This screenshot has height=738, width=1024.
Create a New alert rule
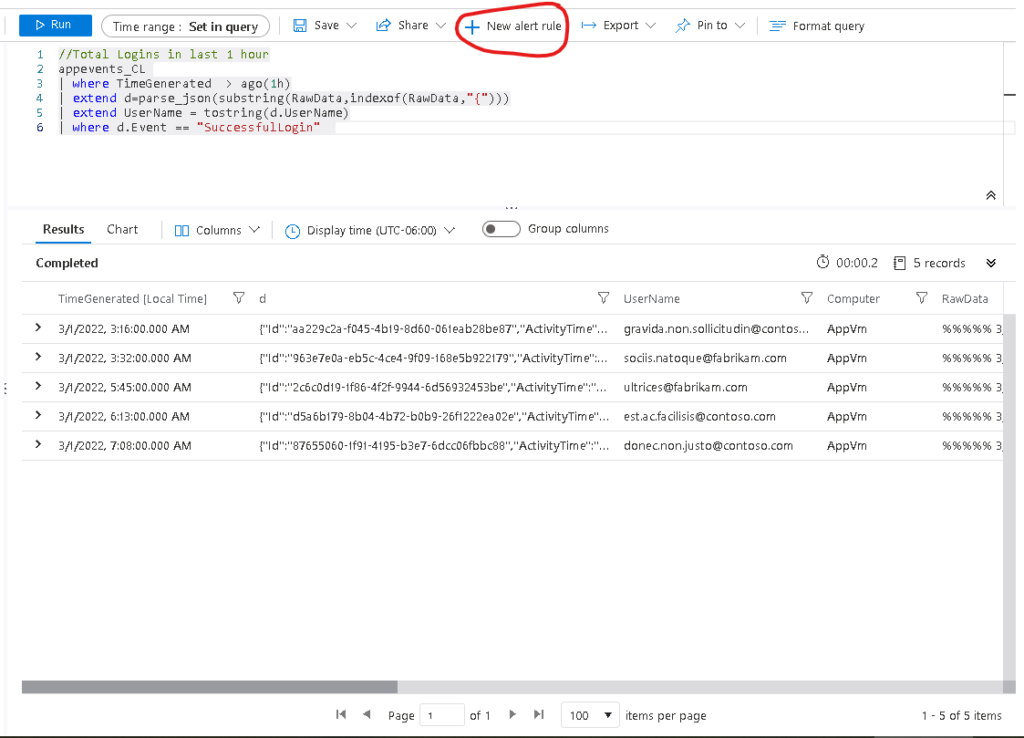514,26
